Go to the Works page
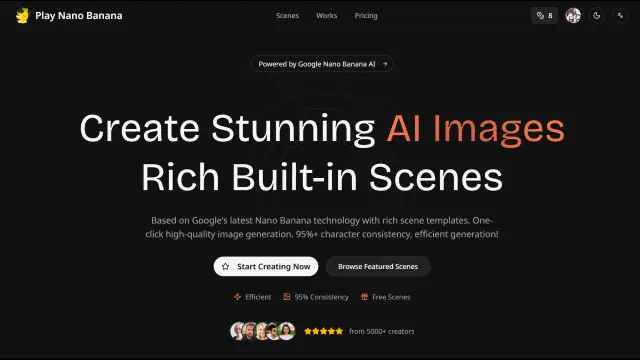This screenshot has width=640, height=360. (327, 16)
